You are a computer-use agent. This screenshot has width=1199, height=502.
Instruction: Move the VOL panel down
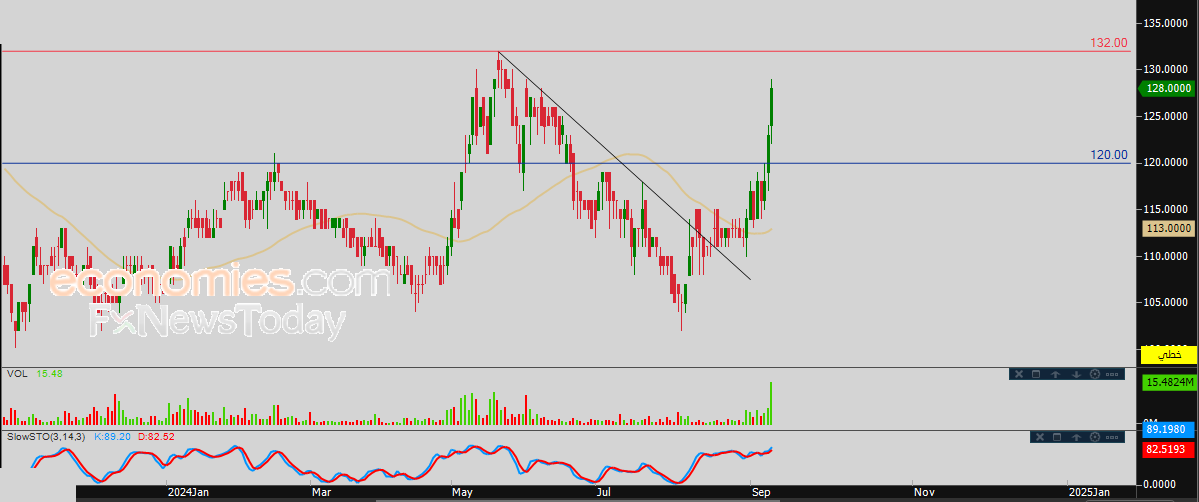point(1076,374)
